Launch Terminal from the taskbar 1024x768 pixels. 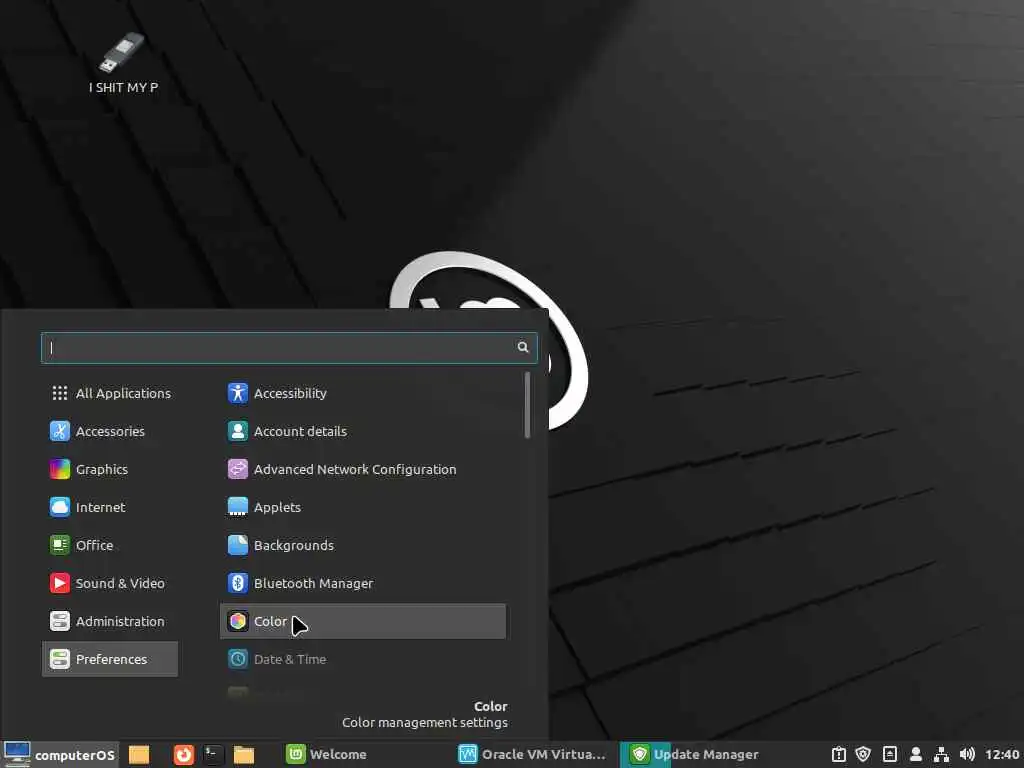[214, 754]
